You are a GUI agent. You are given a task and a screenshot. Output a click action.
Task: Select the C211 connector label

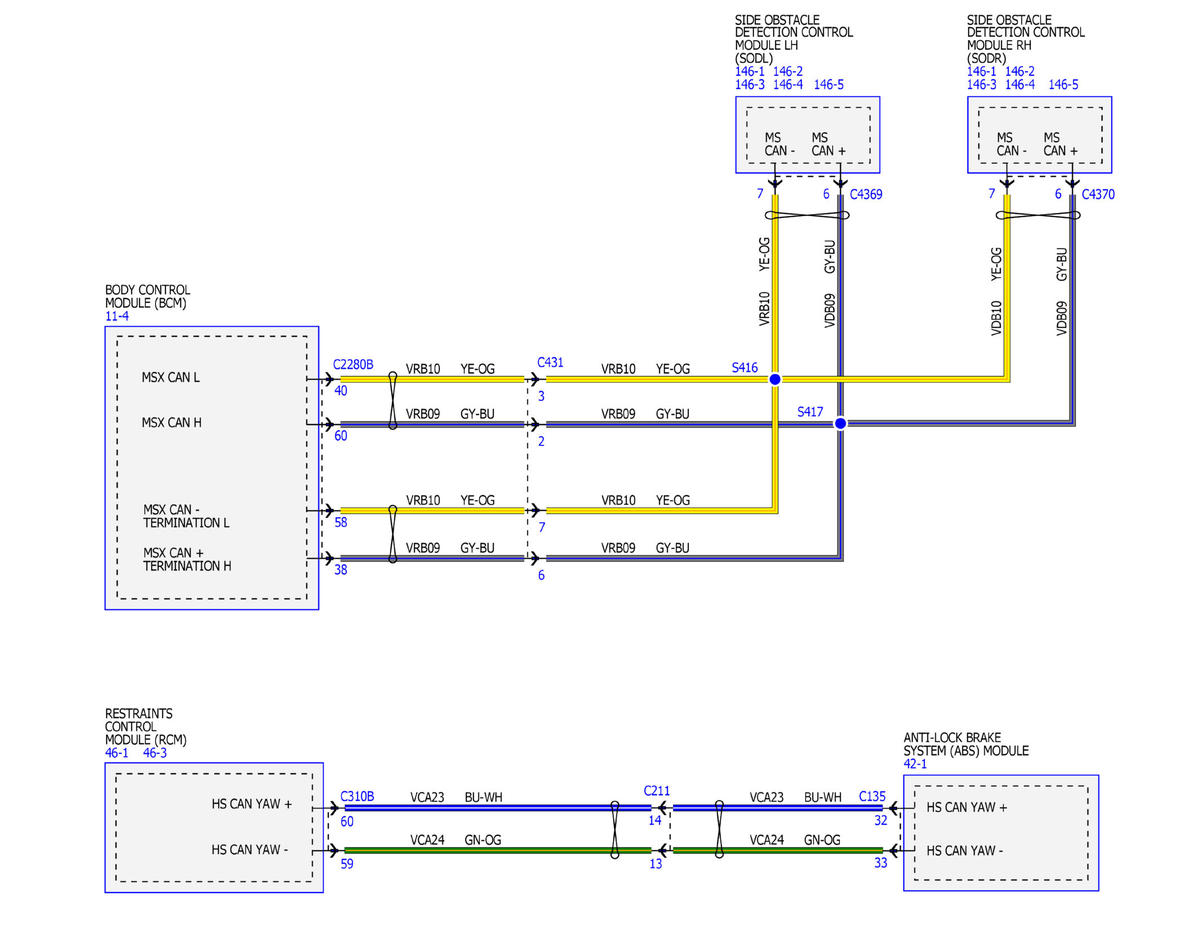tap(656, 790)
